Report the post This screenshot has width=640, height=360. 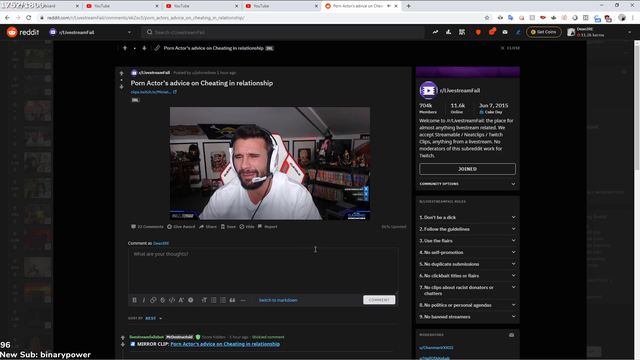(267, 227)
